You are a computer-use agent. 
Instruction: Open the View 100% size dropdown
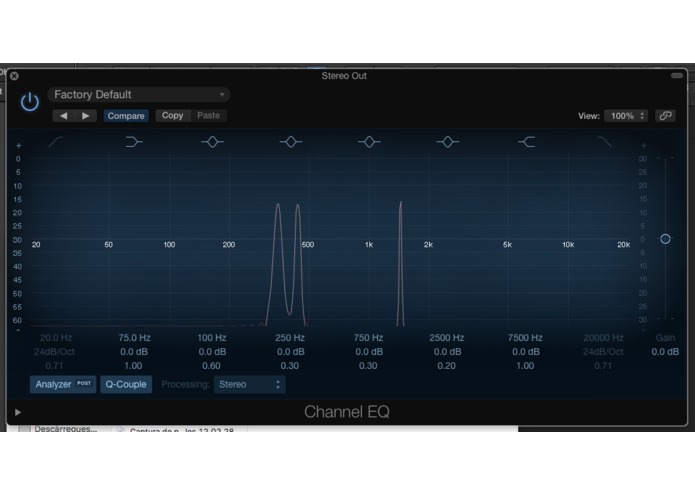(626, 116)
